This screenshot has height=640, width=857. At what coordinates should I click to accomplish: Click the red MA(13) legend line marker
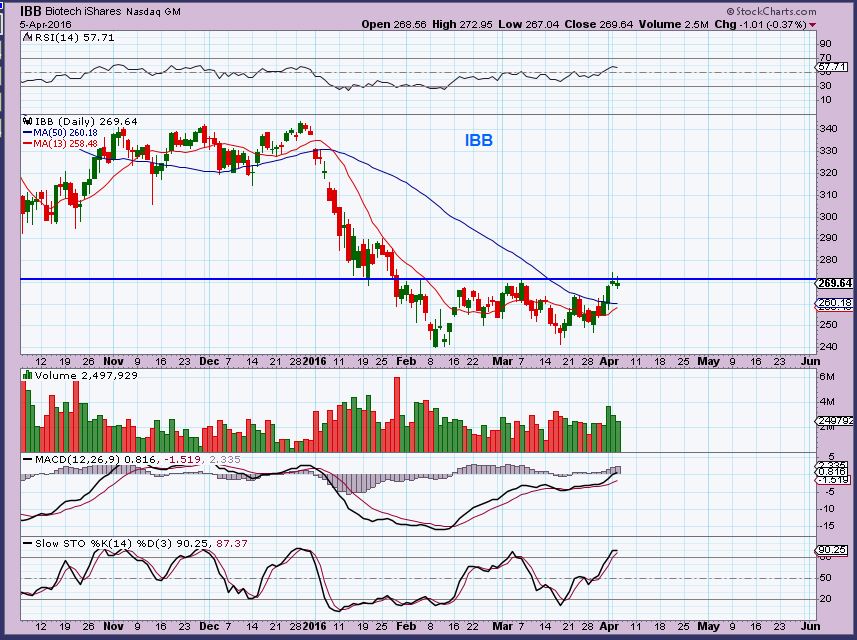(x=27, y=144)
